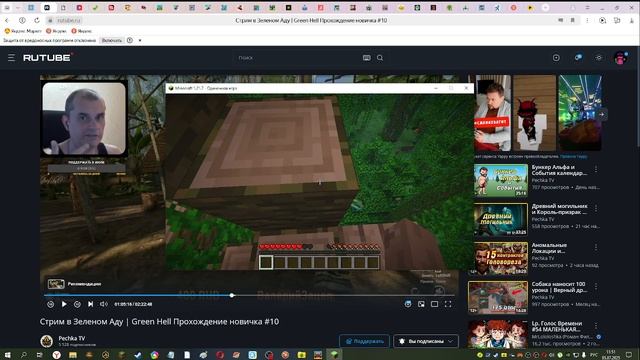The width and height of the screenshot is (640, 360).
Task: Expand the Вы подписаны dropdown
Action: click(426, 341)
